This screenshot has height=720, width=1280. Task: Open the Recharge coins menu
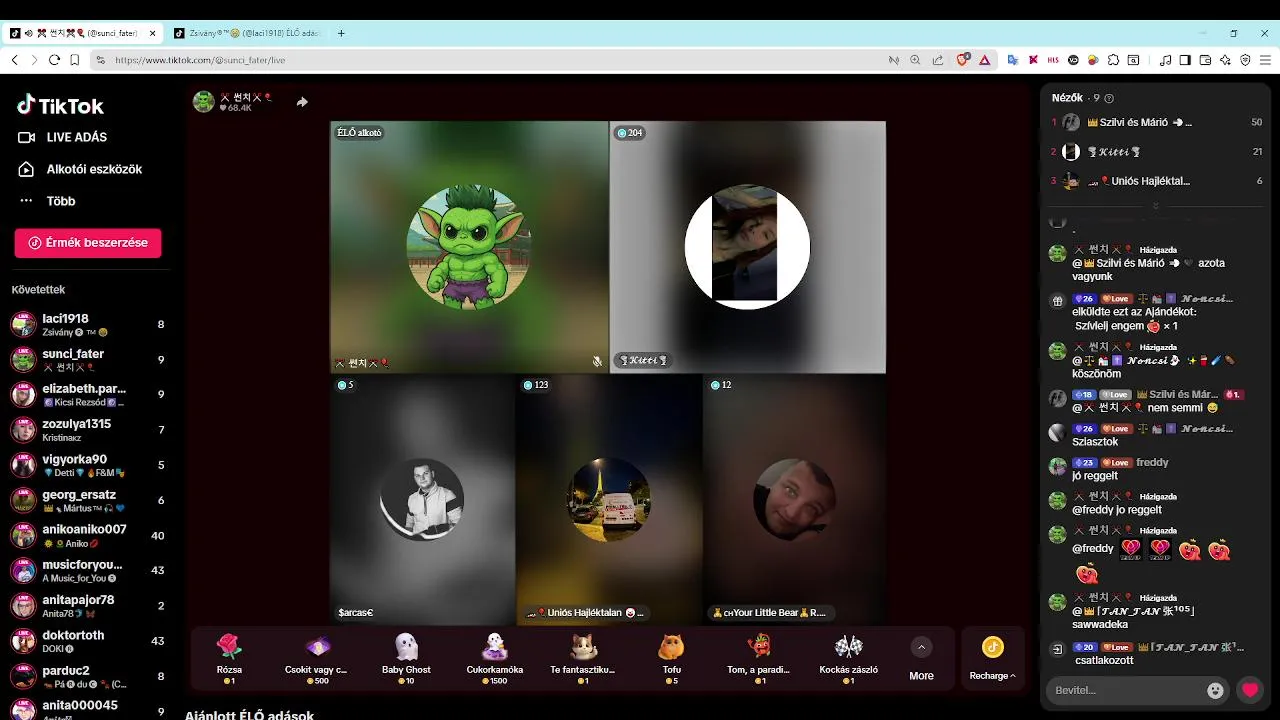click(992, 658)
